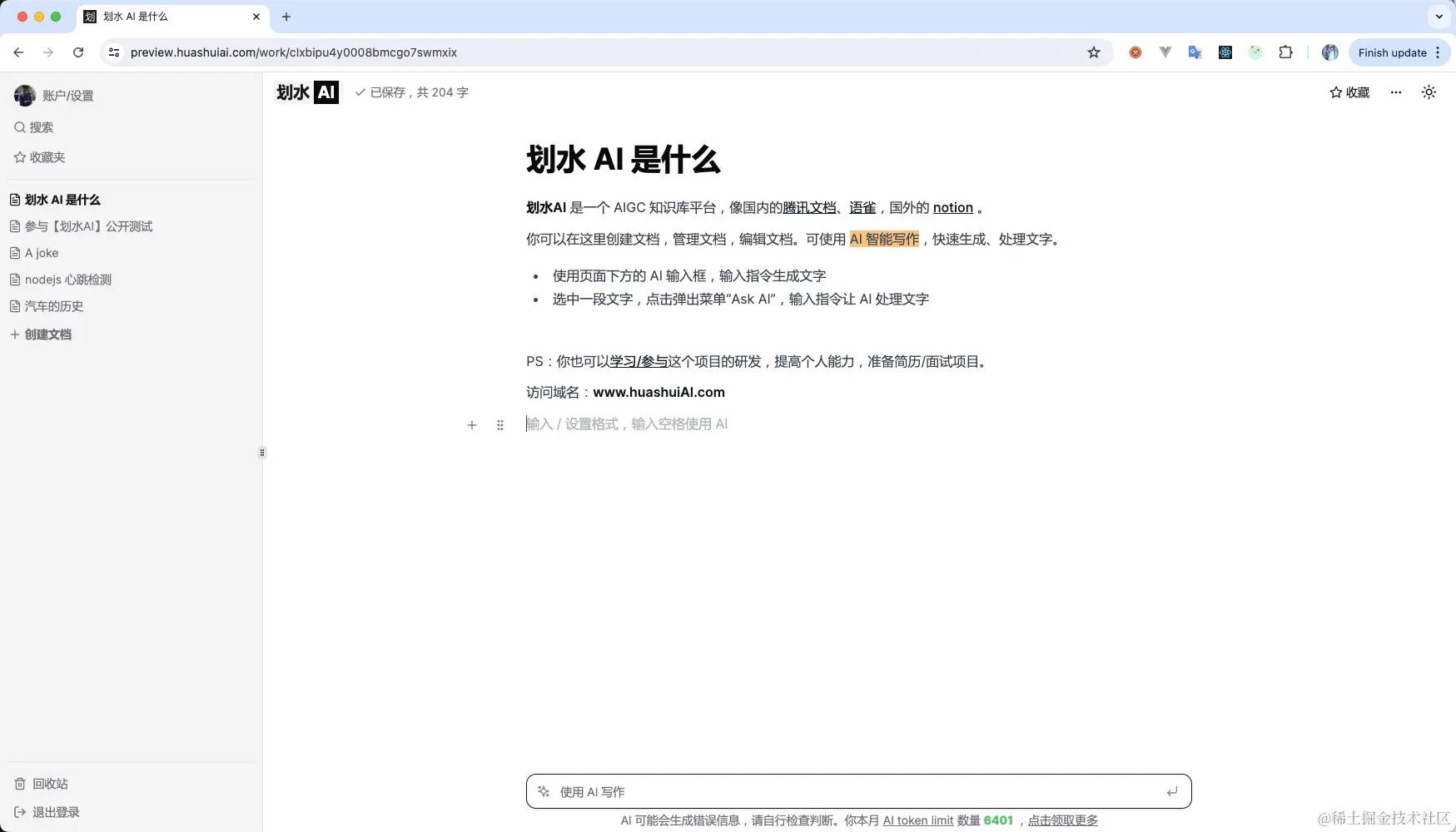Open the 学习/参与 link
The width and height of the screenshot is (1456, 832).
639,362
